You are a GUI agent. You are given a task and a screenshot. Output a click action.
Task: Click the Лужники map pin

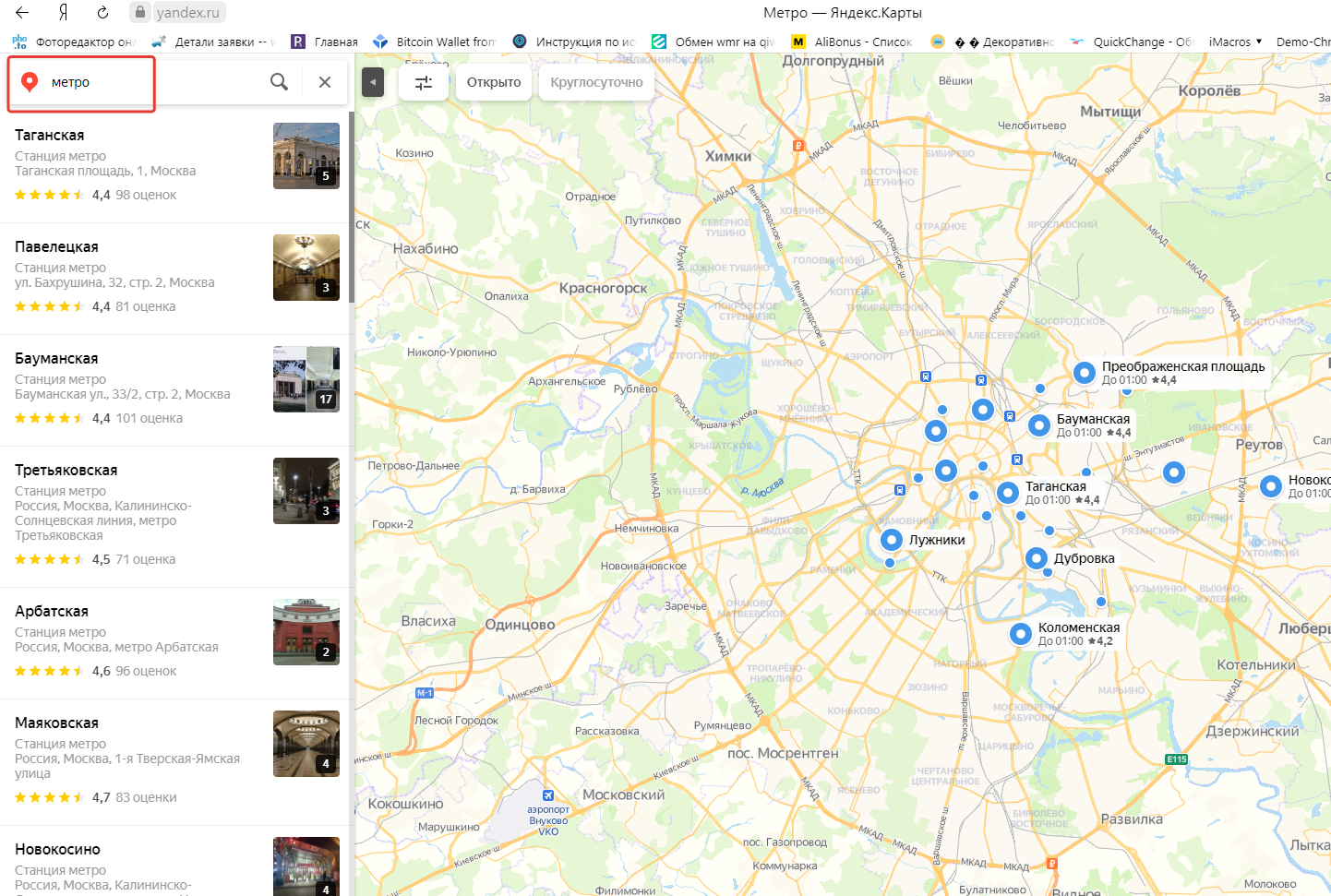click(x=892, y=540)
